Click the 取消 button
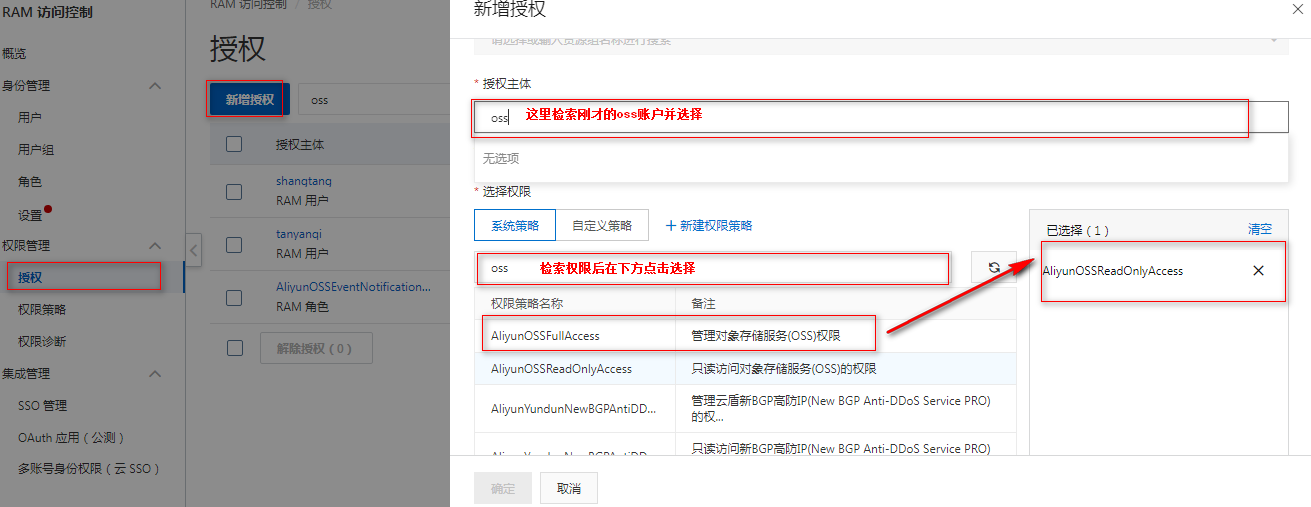 pyautogui.click(x=569, y=489)
